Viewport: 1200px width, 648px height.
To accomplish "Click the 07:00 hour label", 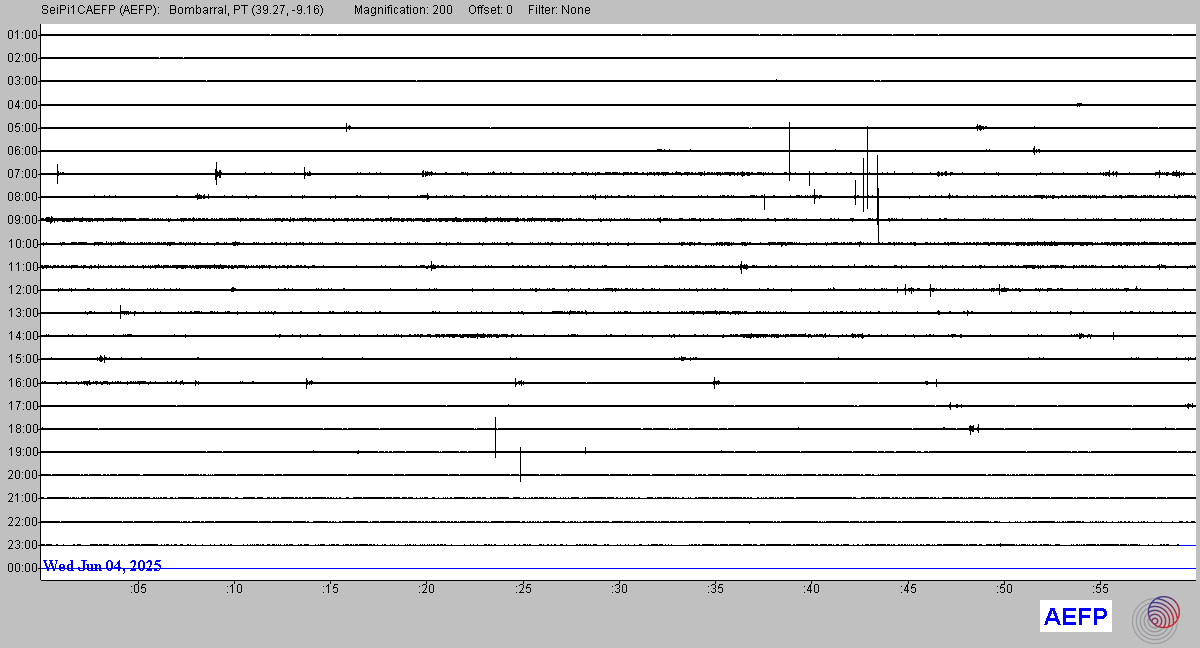I will [22, 174].
